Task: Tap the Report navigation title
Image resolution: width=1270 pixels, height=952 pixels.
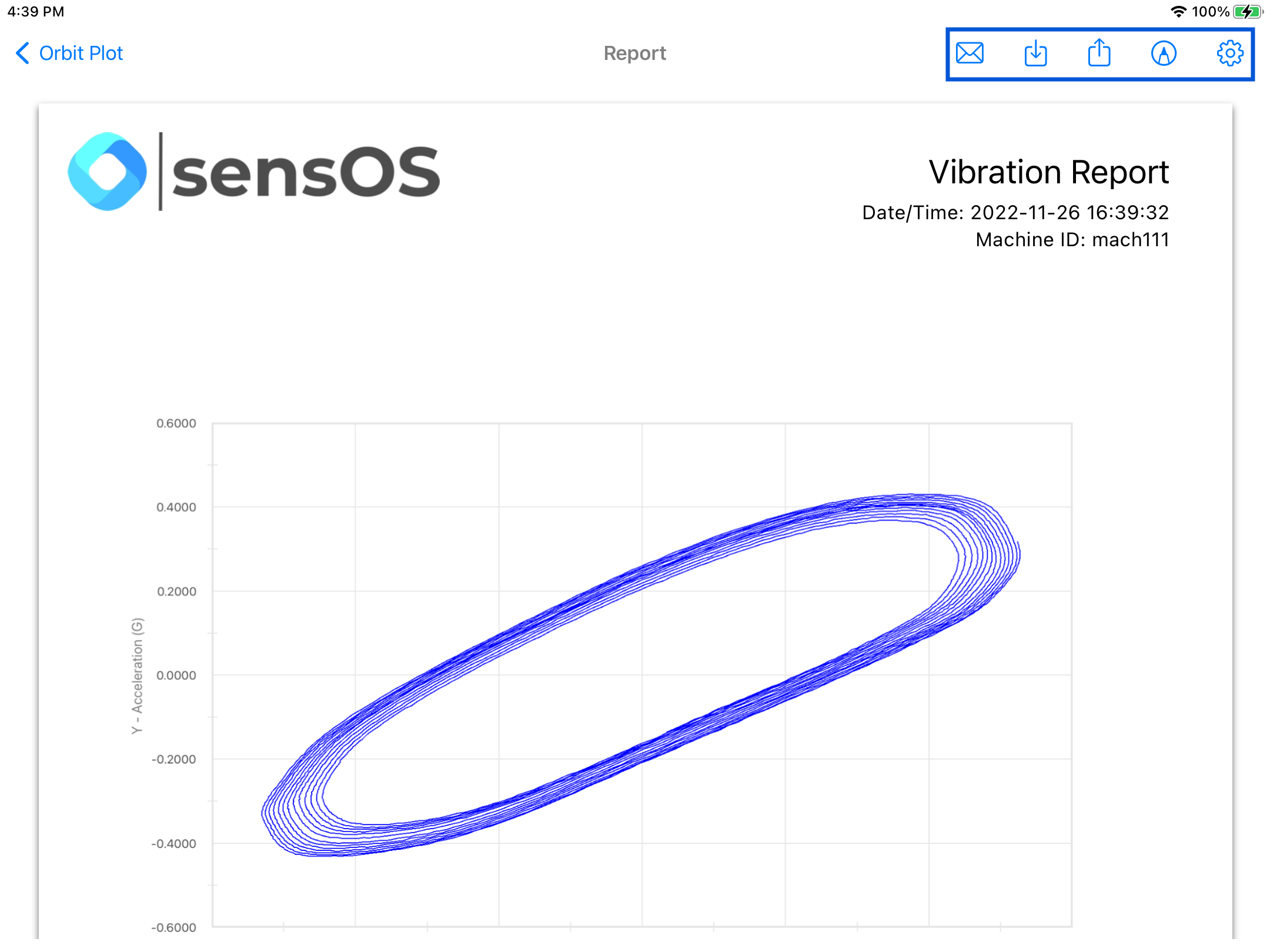Action: (635, 53)
